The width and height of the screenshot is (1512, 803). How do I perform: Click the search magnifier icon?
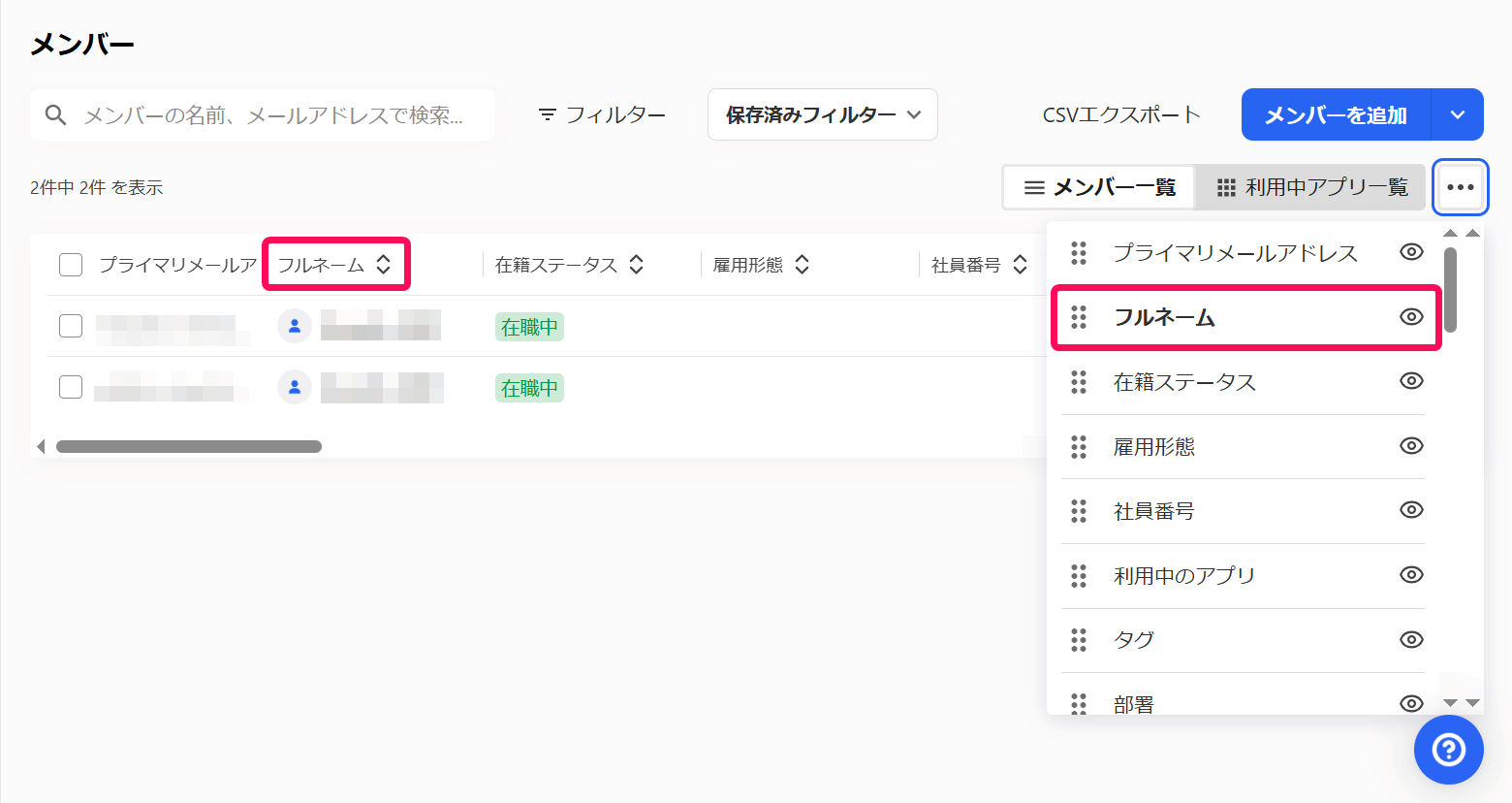click(x=56, y=115)
